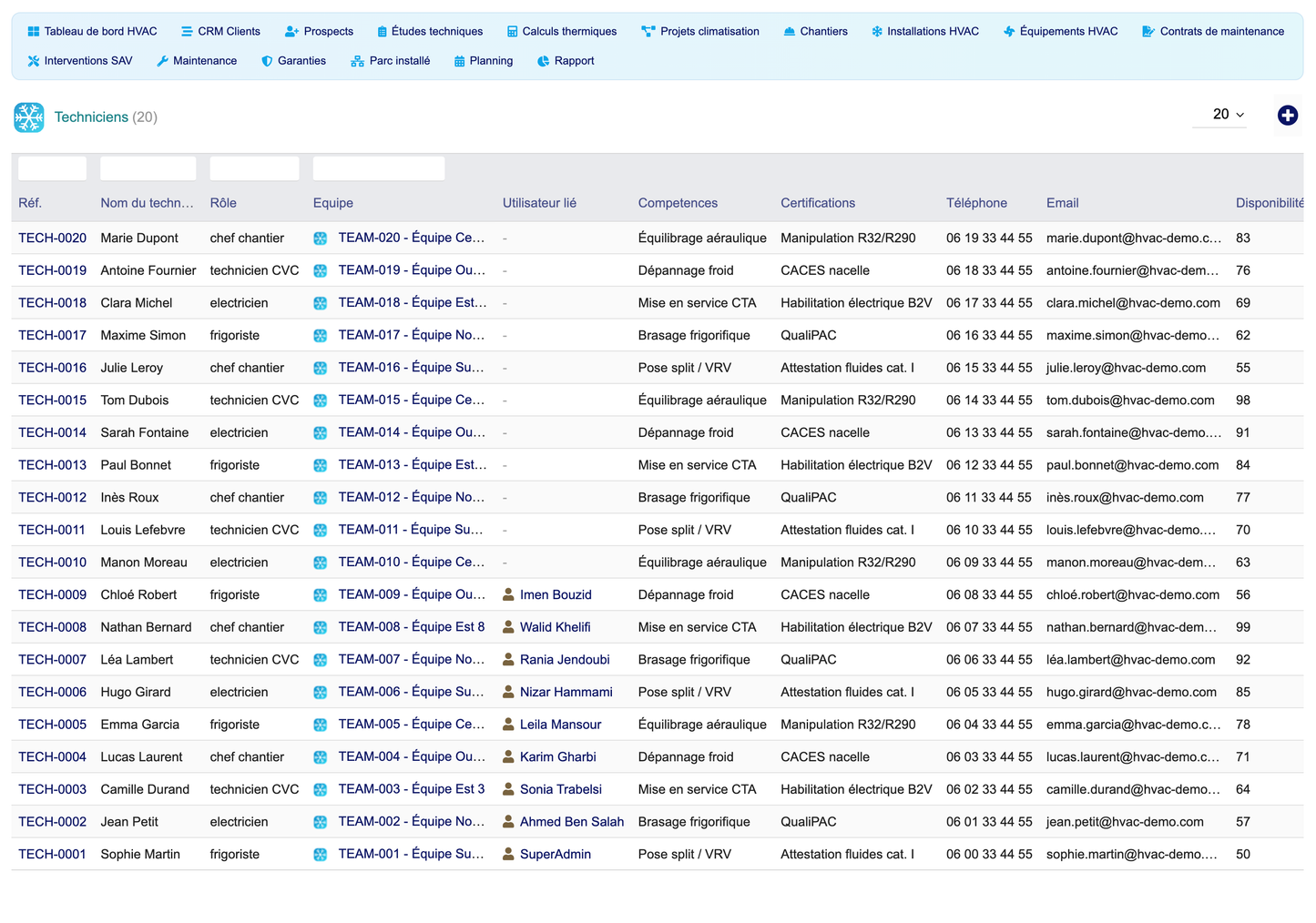Screen dimensions: 1316x923
Task: Click the Planning calendar icon
Action: [x=459, y=61]
